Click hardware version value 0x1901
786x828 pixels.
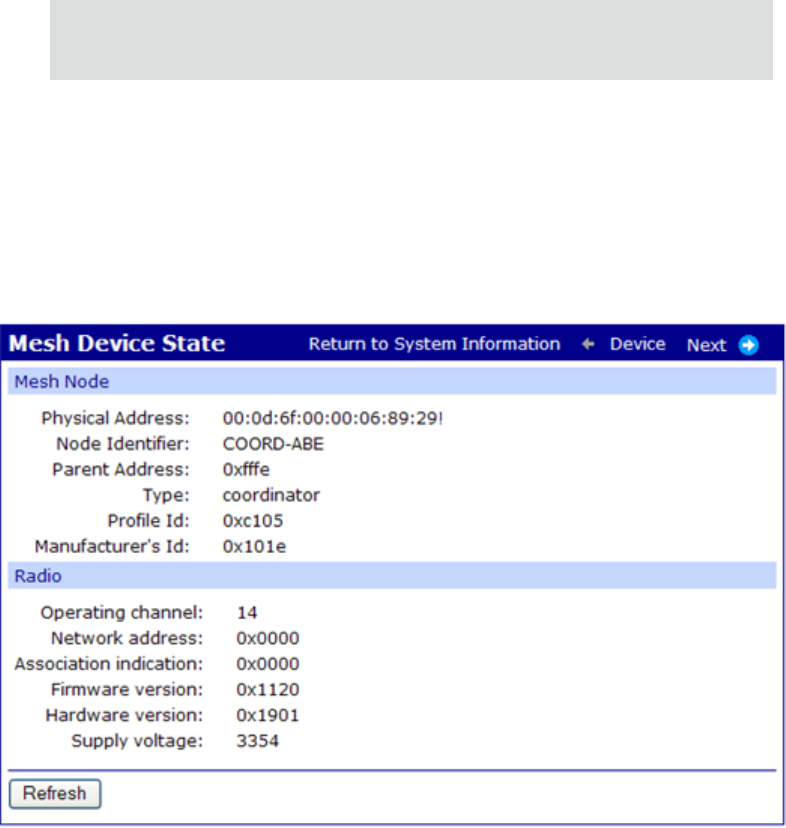[268, 716]
